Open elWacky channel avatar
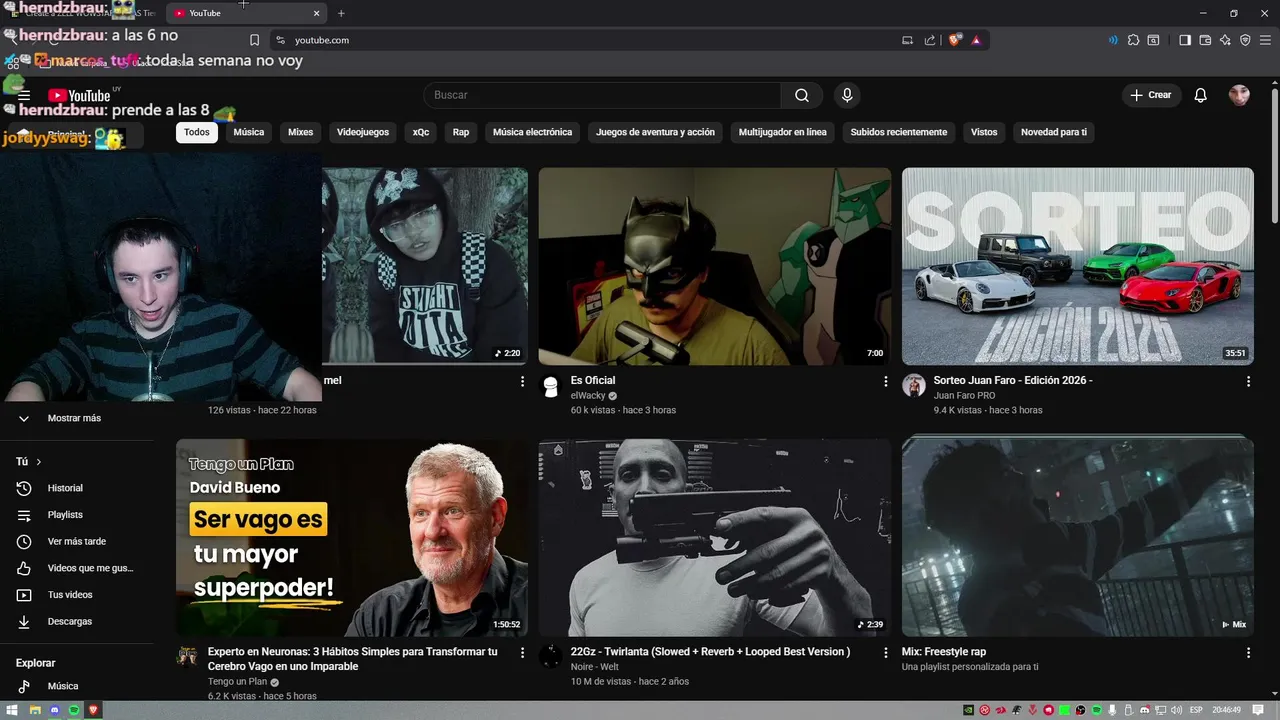Viewport: 1280px width, 720px height. [x=550, y=386]
